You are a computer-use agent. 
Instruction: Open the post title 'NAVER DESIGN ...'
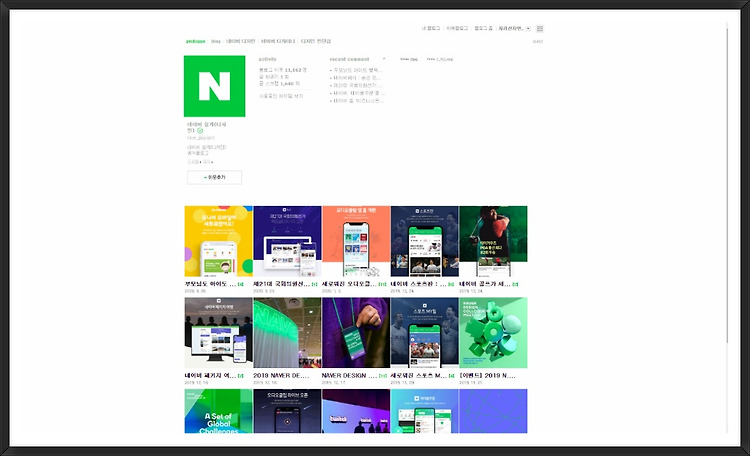click(350, 376)
